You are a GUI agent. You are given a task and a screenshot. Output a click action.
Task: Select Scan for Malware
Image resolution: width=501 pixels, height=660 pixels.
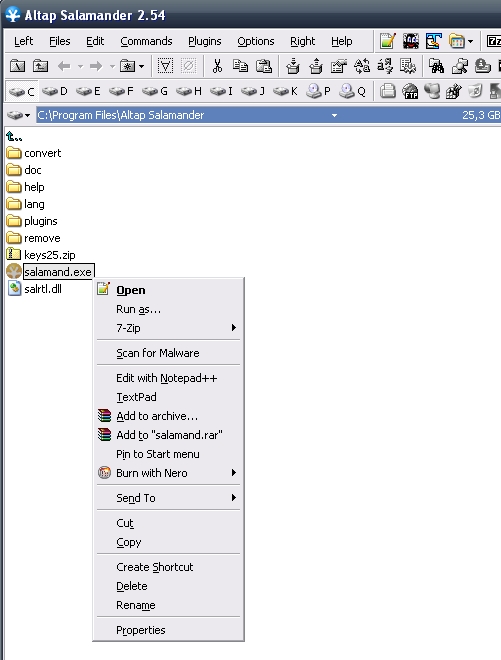pyautogui.click(x=168, y=353)
